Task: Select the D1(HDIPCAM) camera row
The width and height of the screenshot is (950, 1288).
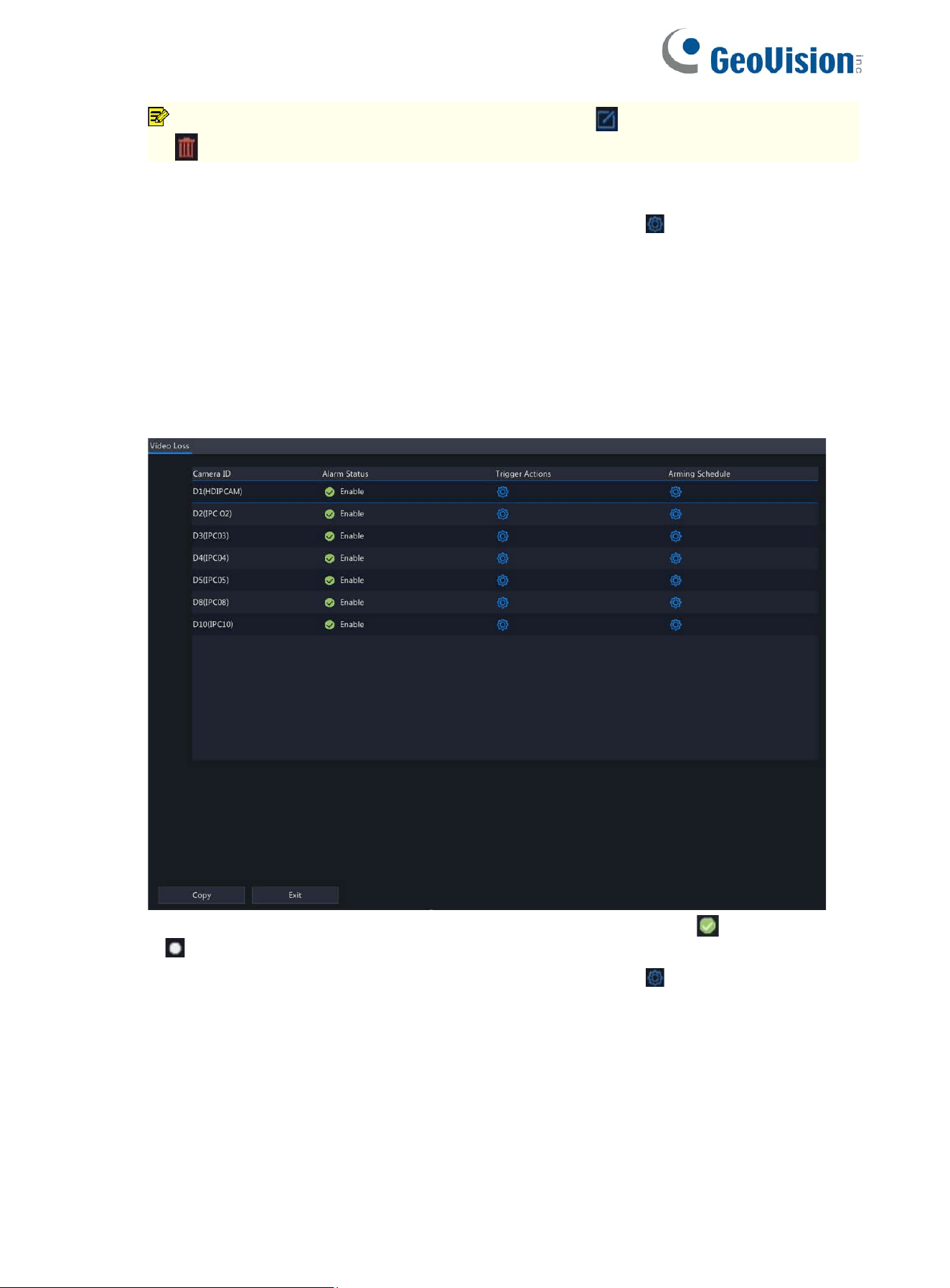Action: tap(505, 492)
